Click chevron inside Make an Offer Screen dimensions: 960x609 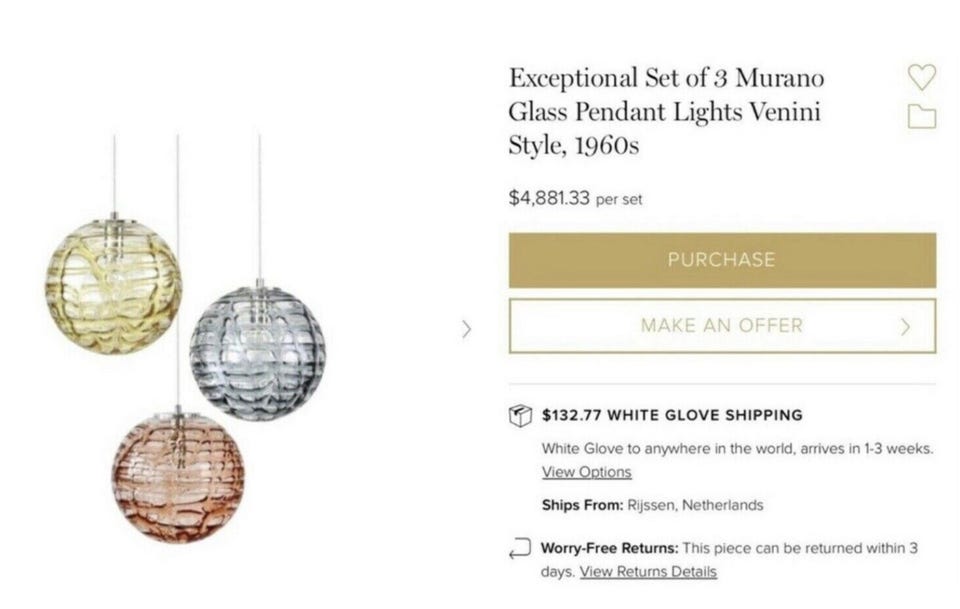(905, 326)
